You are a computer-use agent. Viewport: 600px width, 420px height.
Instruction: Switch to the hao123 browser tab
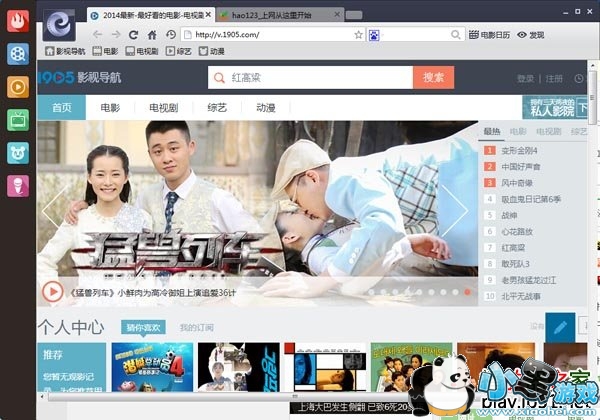click(280, 15)
